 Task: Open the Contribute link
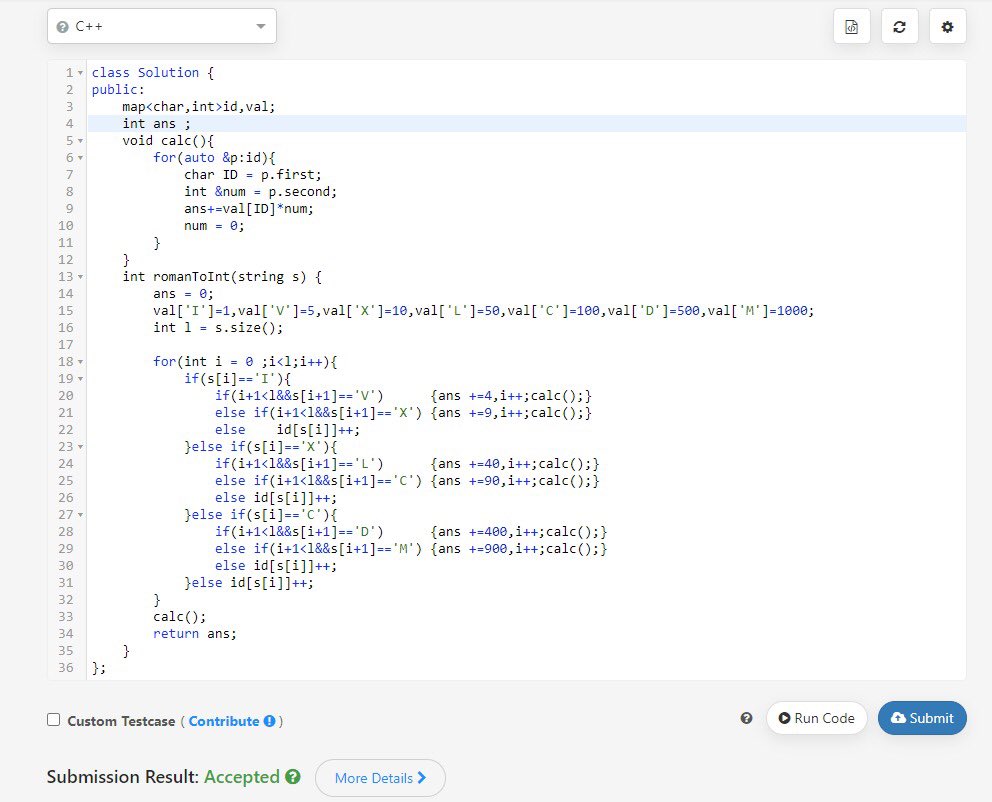tap(224, 721)
